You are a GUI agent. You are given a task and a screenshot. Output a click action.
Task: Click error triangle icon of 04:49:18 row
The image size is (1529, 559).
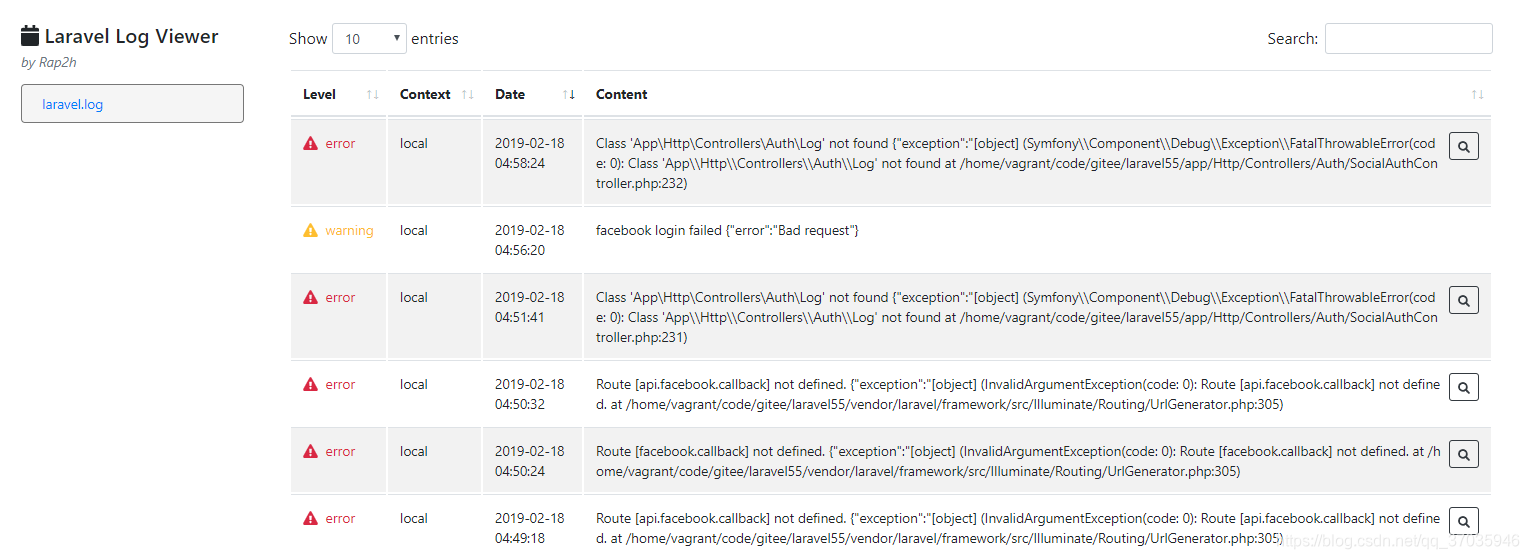(x=310, y=518)
